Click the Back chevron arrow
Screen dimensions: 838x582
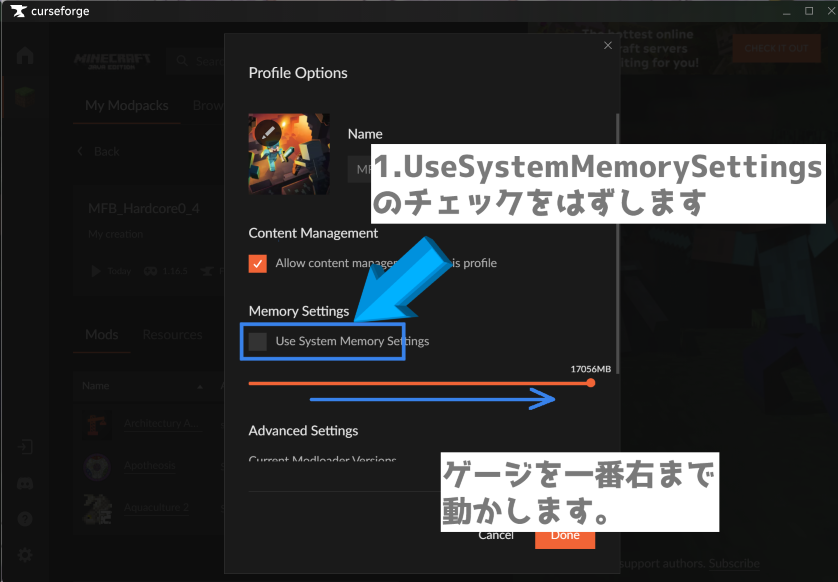pyautogui.click(x=80, y=152)
